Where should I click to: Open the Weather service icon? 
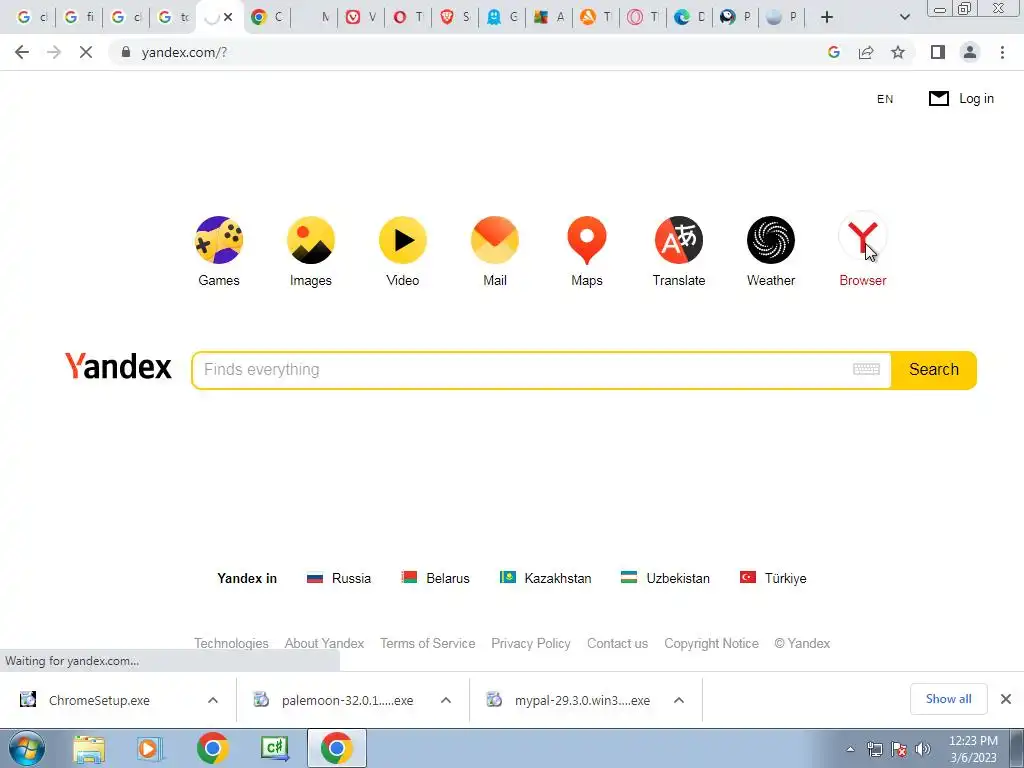point(771,240)
